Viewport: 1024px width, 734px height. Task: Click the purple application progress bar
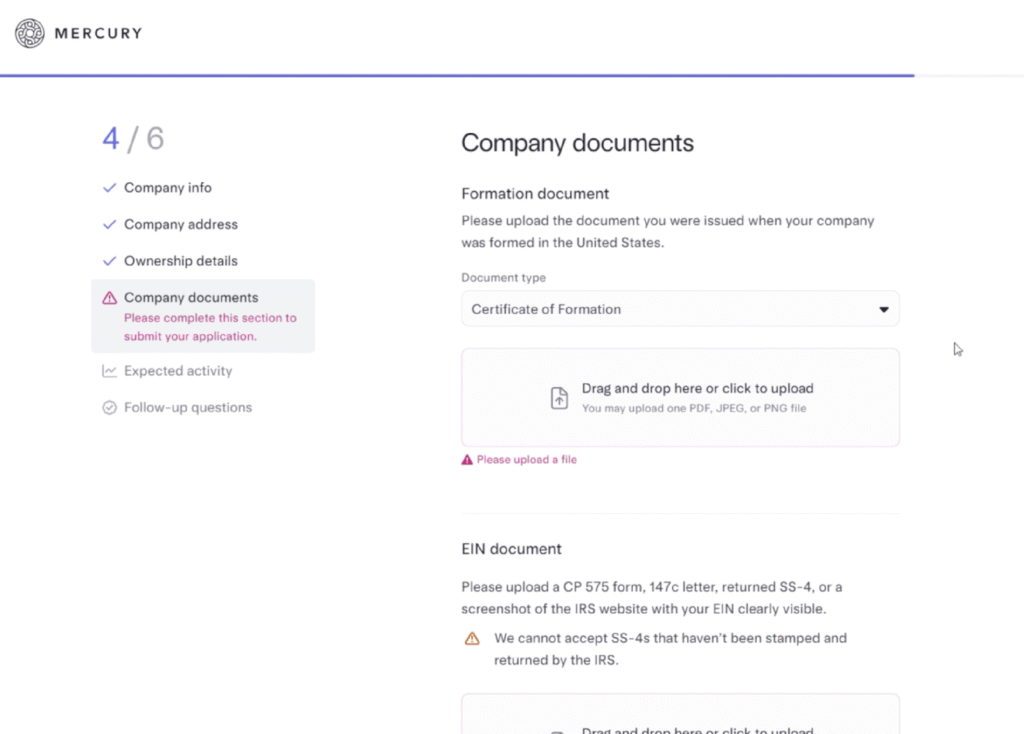(x=457, y=75)
